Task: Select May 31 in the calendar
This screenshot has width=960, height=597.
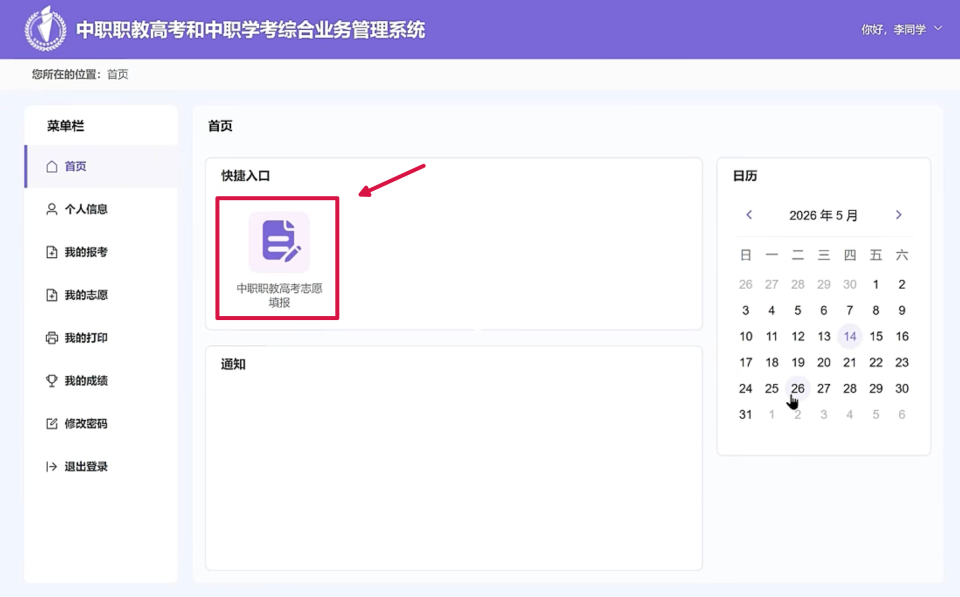Action: click(746, 415)
